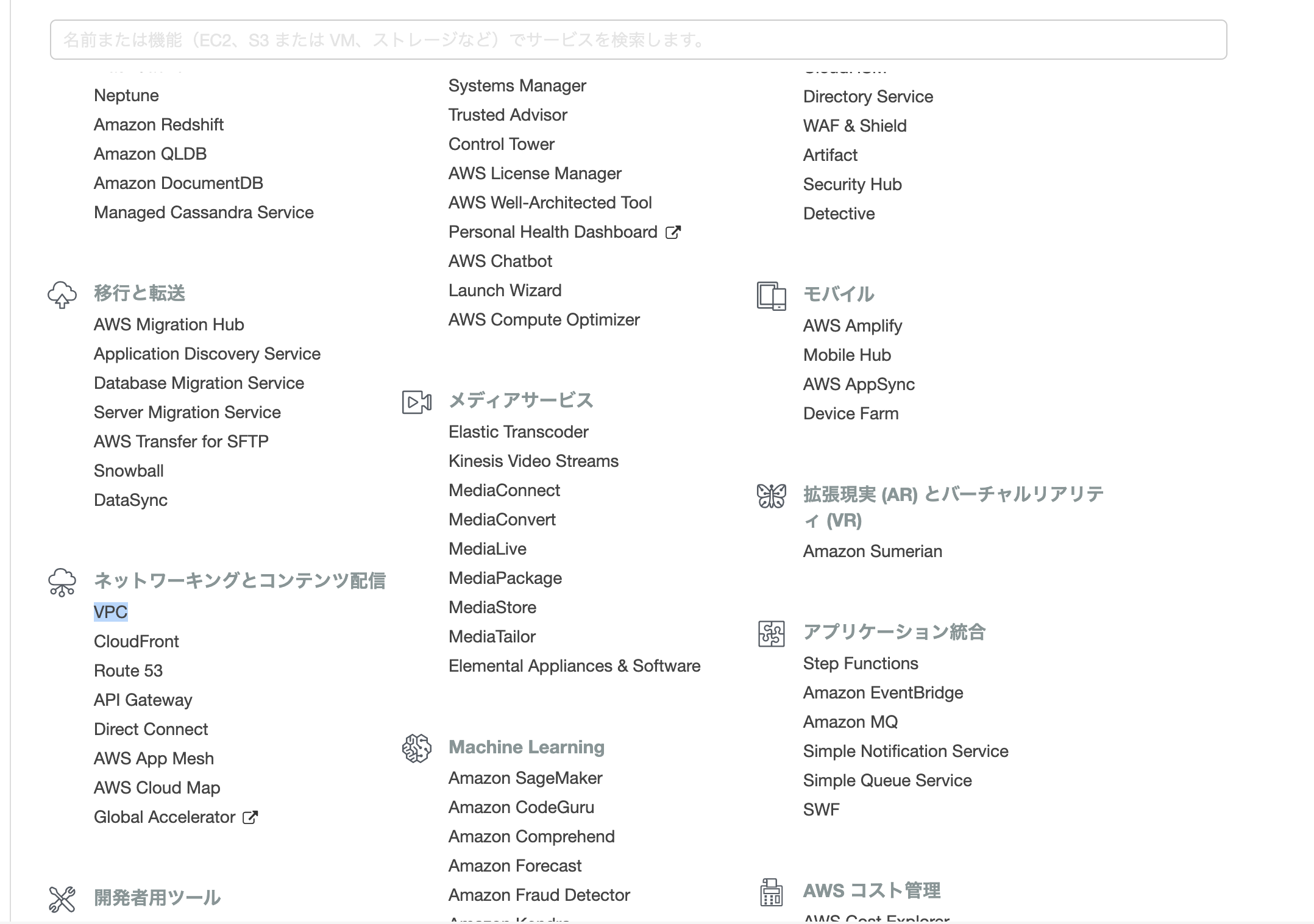Click the Networking & Content Delivery cloud icon

[x=62, y=582]
